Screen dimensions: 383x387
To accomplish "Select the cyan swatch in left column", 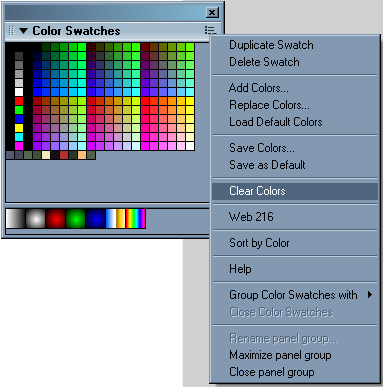I will pos(19,137).
